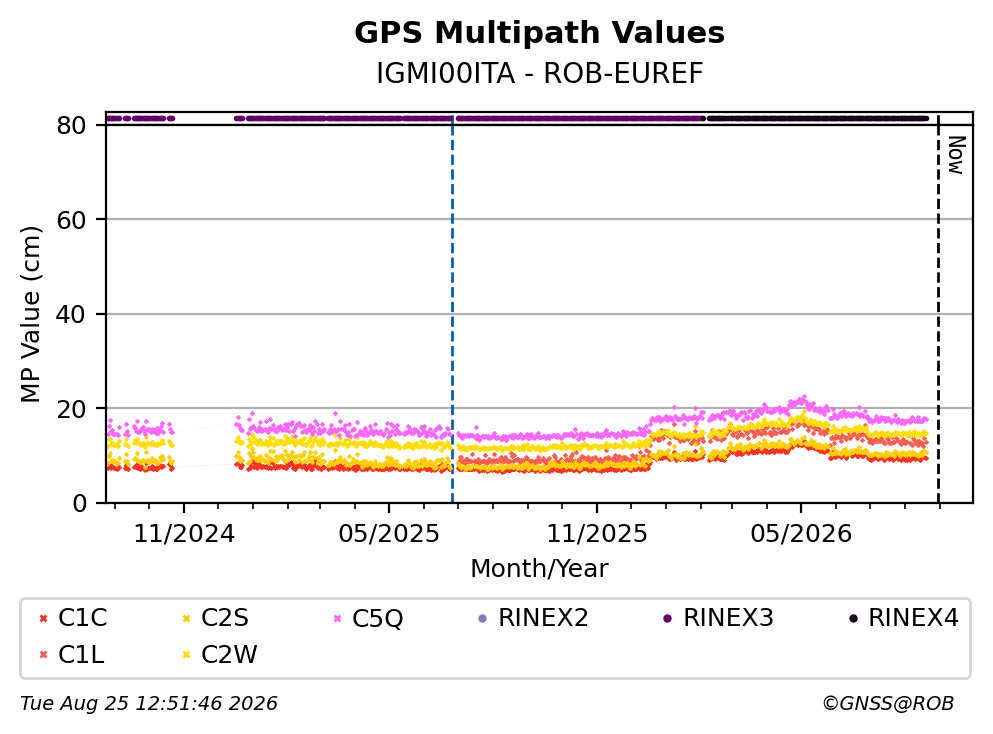Click the RINEX2 legend dot

point(483,619)
